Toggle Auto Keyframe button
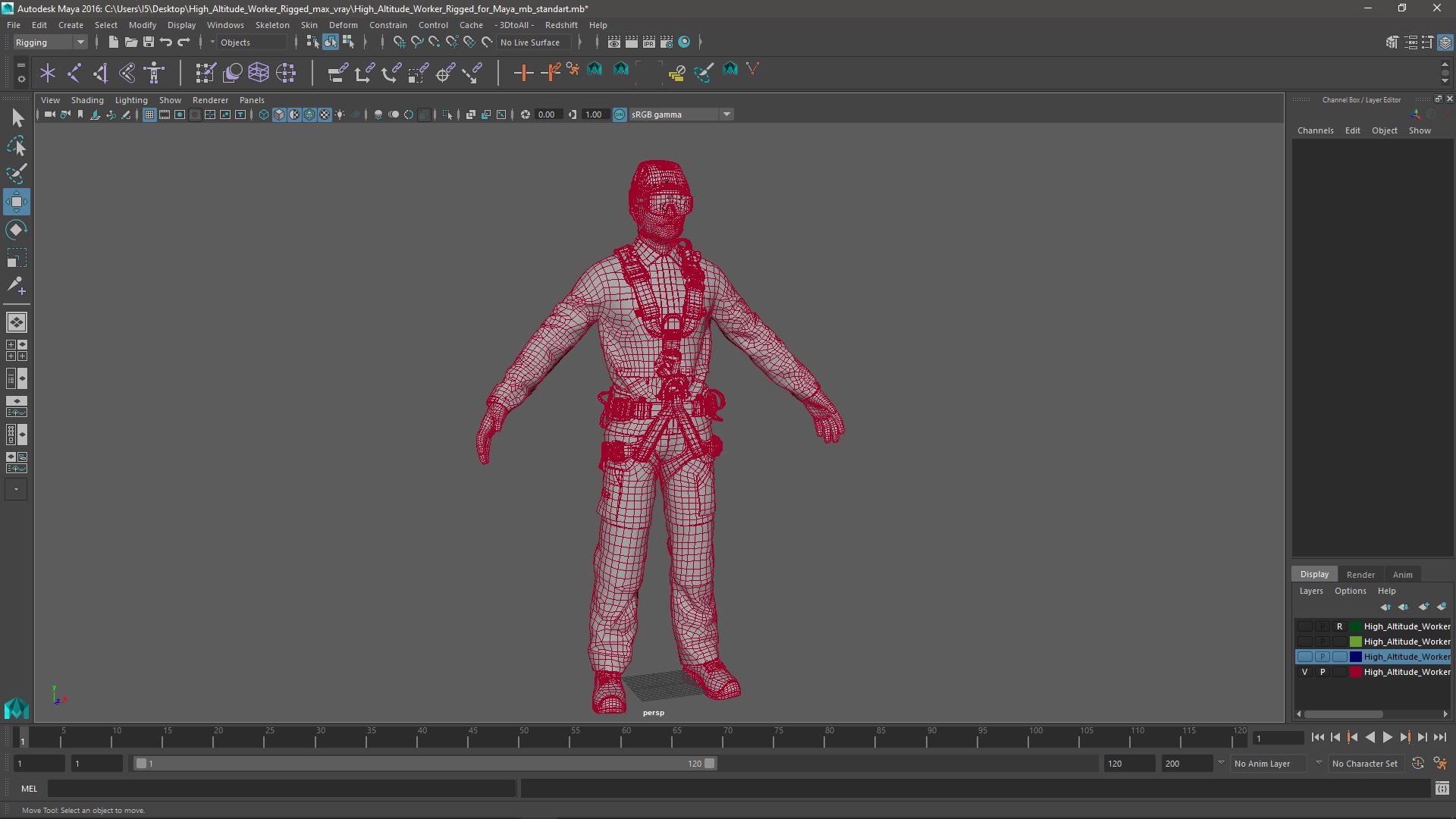Image resolution: width=1456 pixels, height=819 pixels. point(1417,764)
